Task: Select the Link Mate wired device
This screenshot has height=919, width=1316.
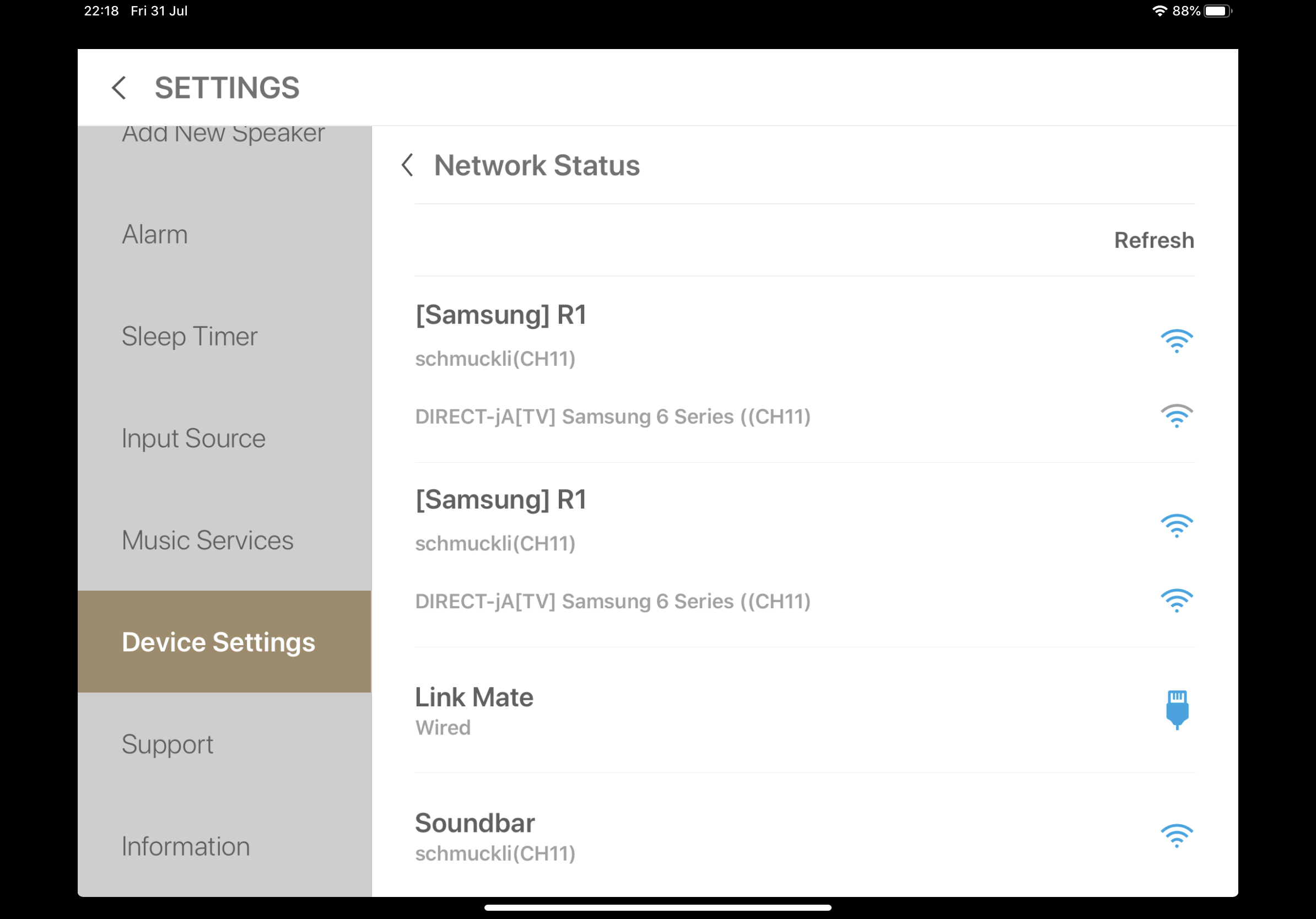Action: point(474,698)
